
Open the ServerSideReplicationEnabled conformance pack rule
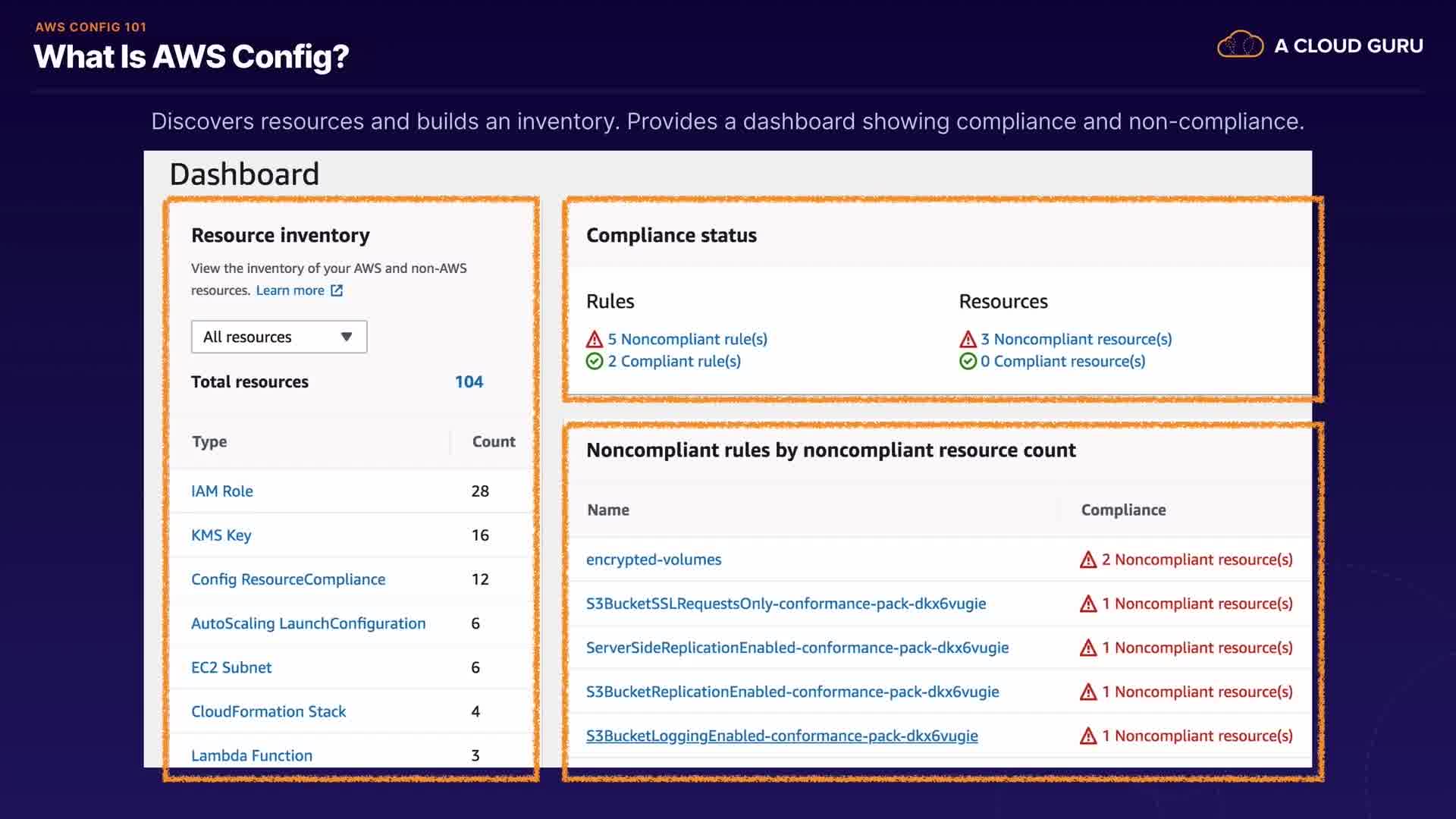click(797, 648)
